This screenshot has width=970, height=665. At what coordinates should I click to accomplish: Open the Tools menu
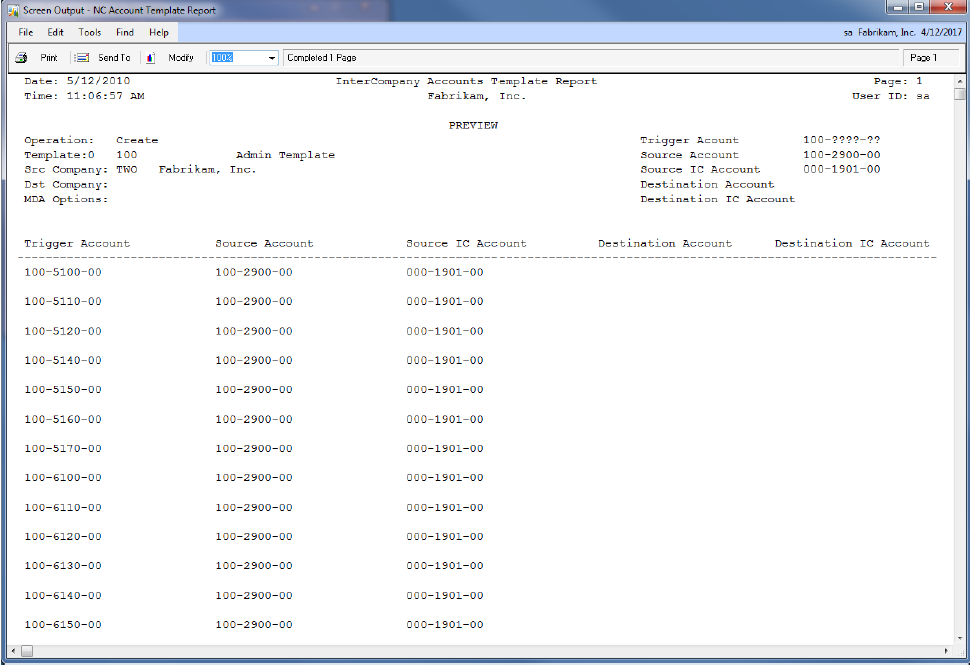click(90, 33)
